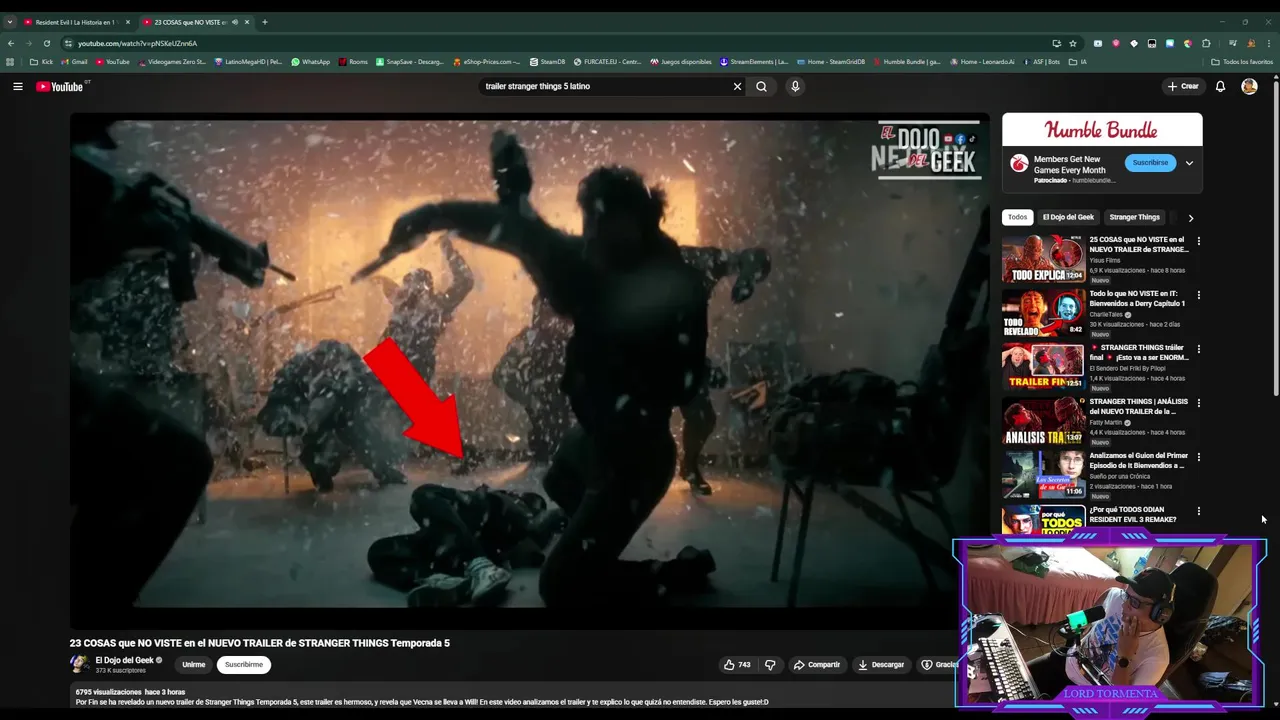The height and width of the screenshot is (720, 1280).
Task: Open the Kick bookmark
Action: (42, 62)
